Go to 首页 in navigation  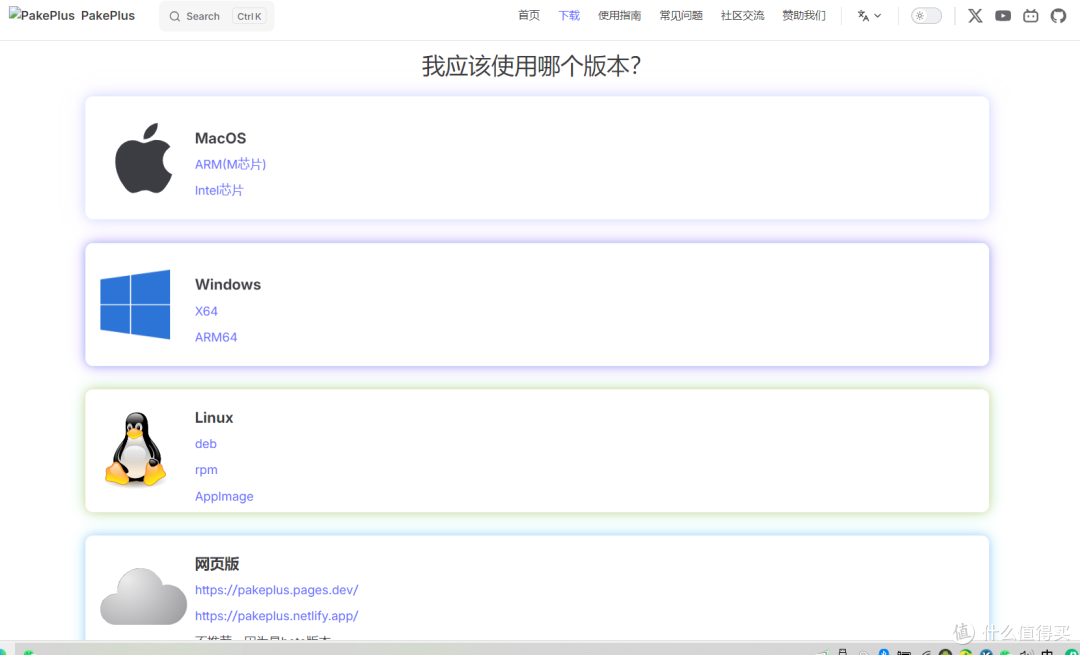pyautogui.click(x=529, y=16)
